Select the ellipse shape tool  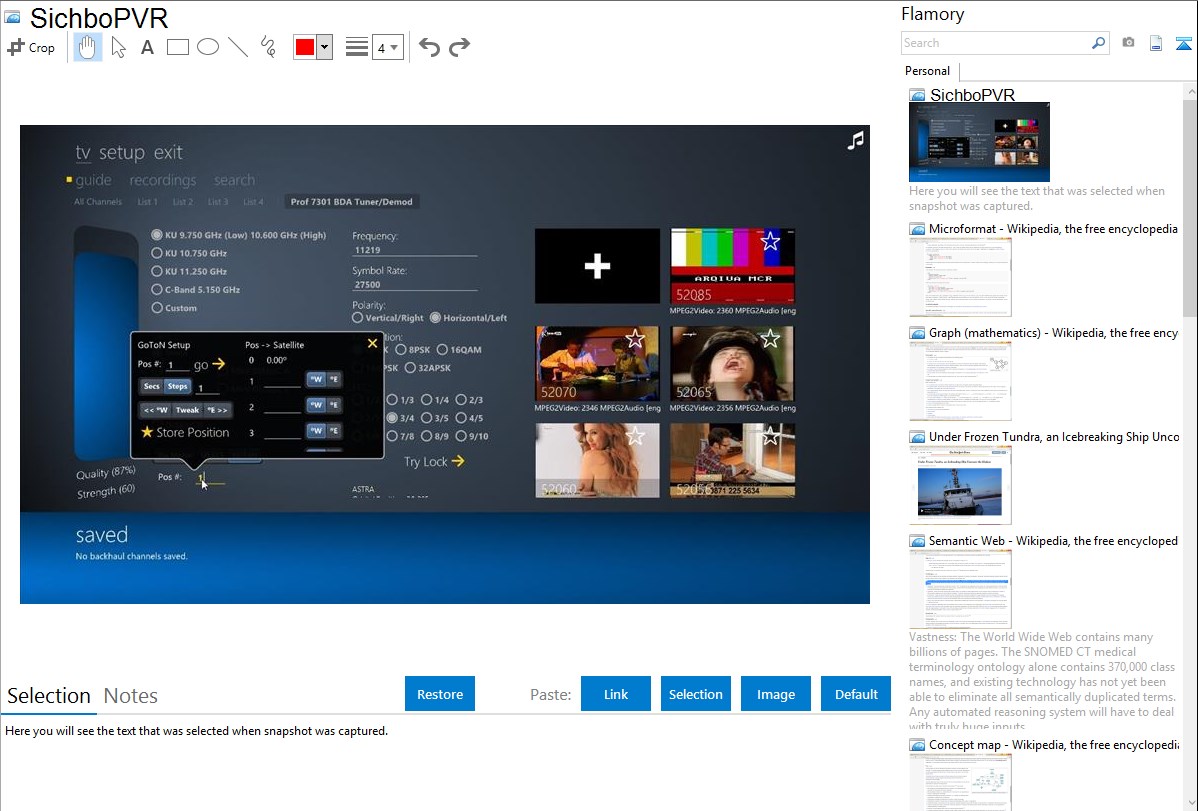(x=208, y=47)
